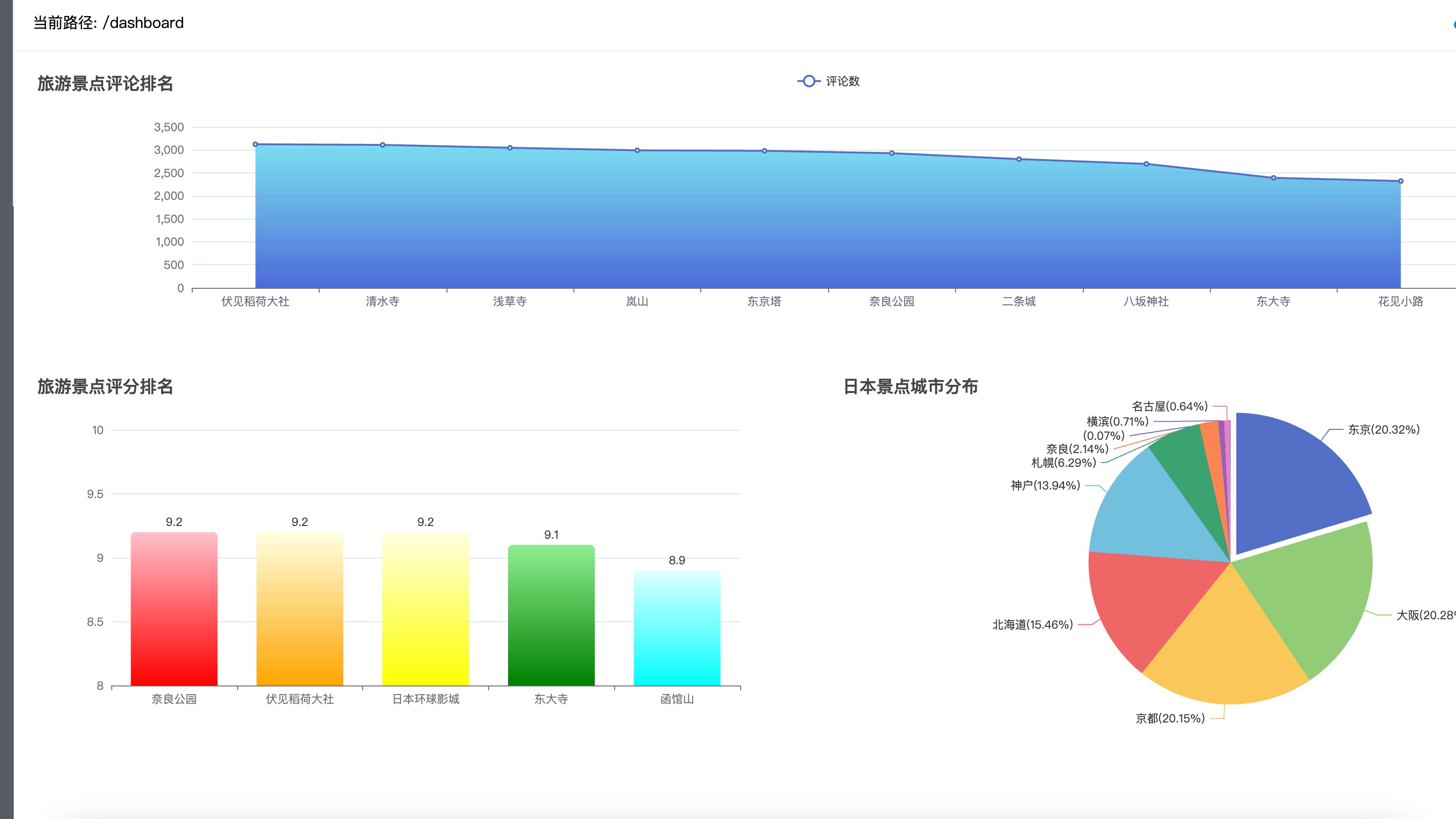The width and height of the screenshot is (1456, 819).
Task: Click the 9.2 label above 奈良公园 bar
Action: click(174, 522)
